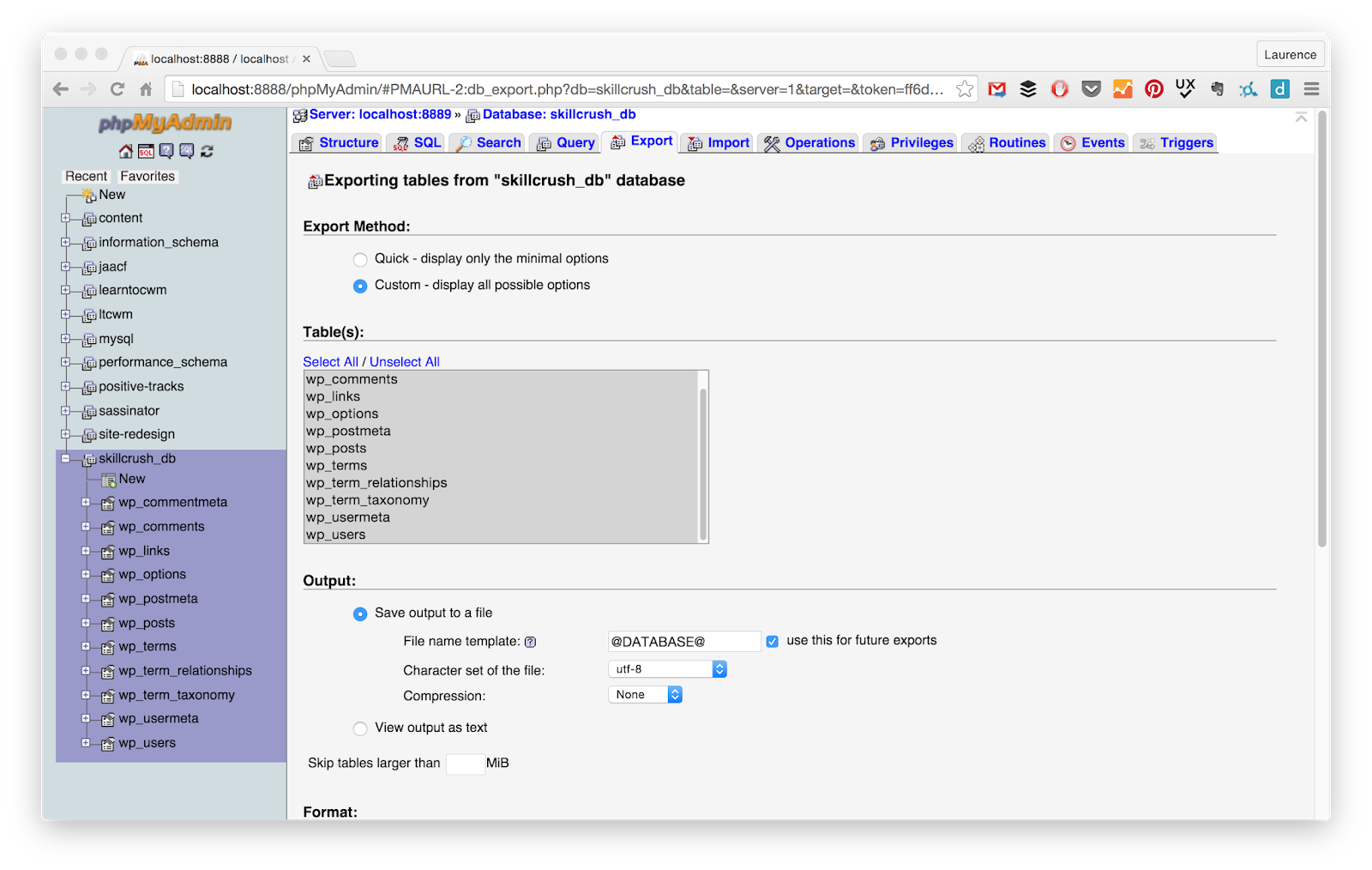Open Chrome's hamburger menu icon
This screenshot has height=870, width=1372.
(1310, 88)
